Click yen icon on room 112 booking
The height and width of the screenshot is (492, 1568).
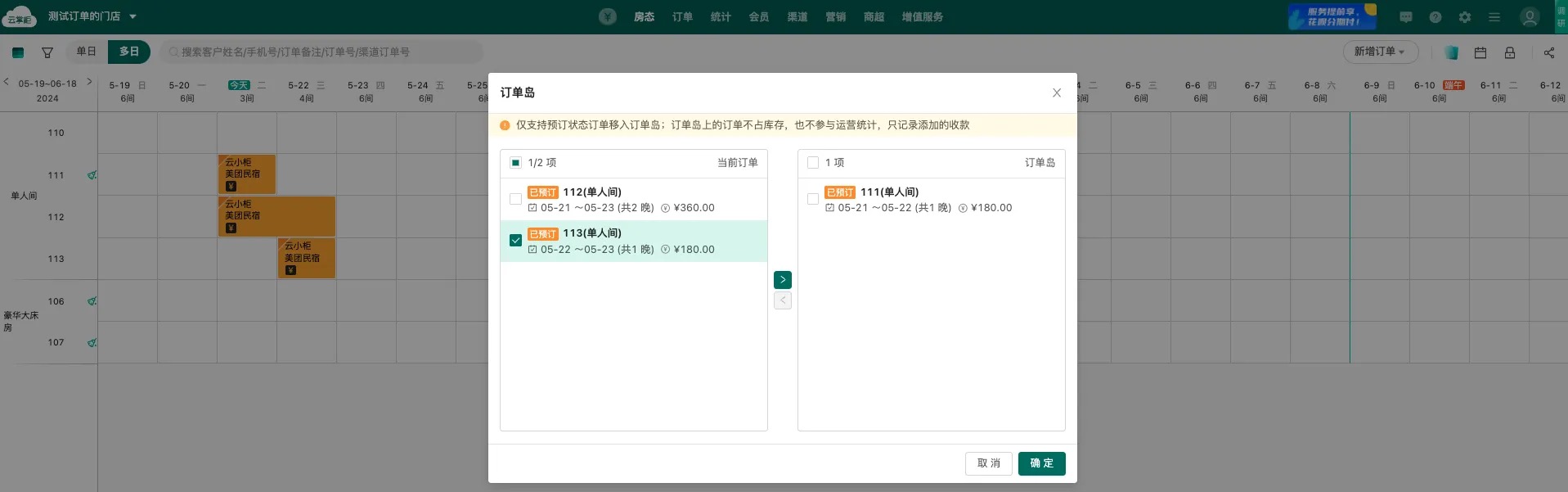click(231, 228)
